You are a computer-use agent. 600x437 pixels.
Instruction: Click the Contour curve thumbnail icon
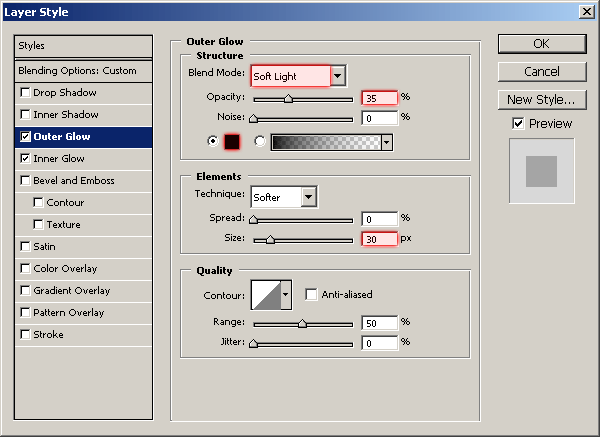[265, 295]
